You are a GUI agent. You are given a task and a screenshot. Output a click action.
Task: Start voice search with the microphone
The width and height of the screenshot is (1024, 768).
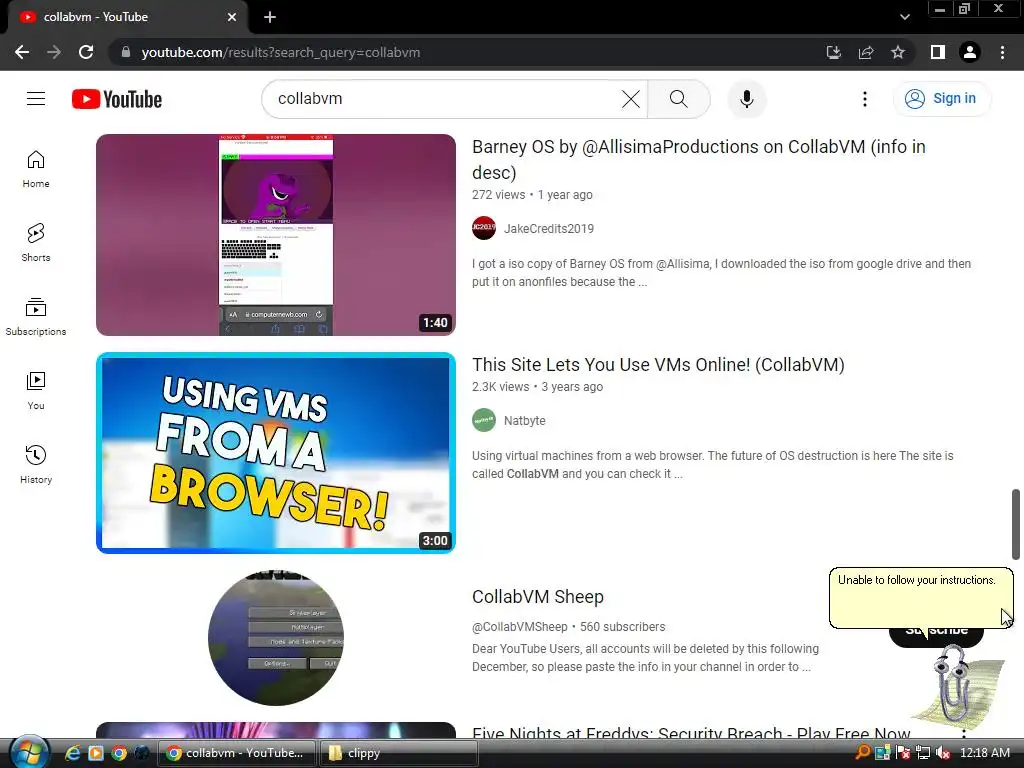[x=746, y=99]
